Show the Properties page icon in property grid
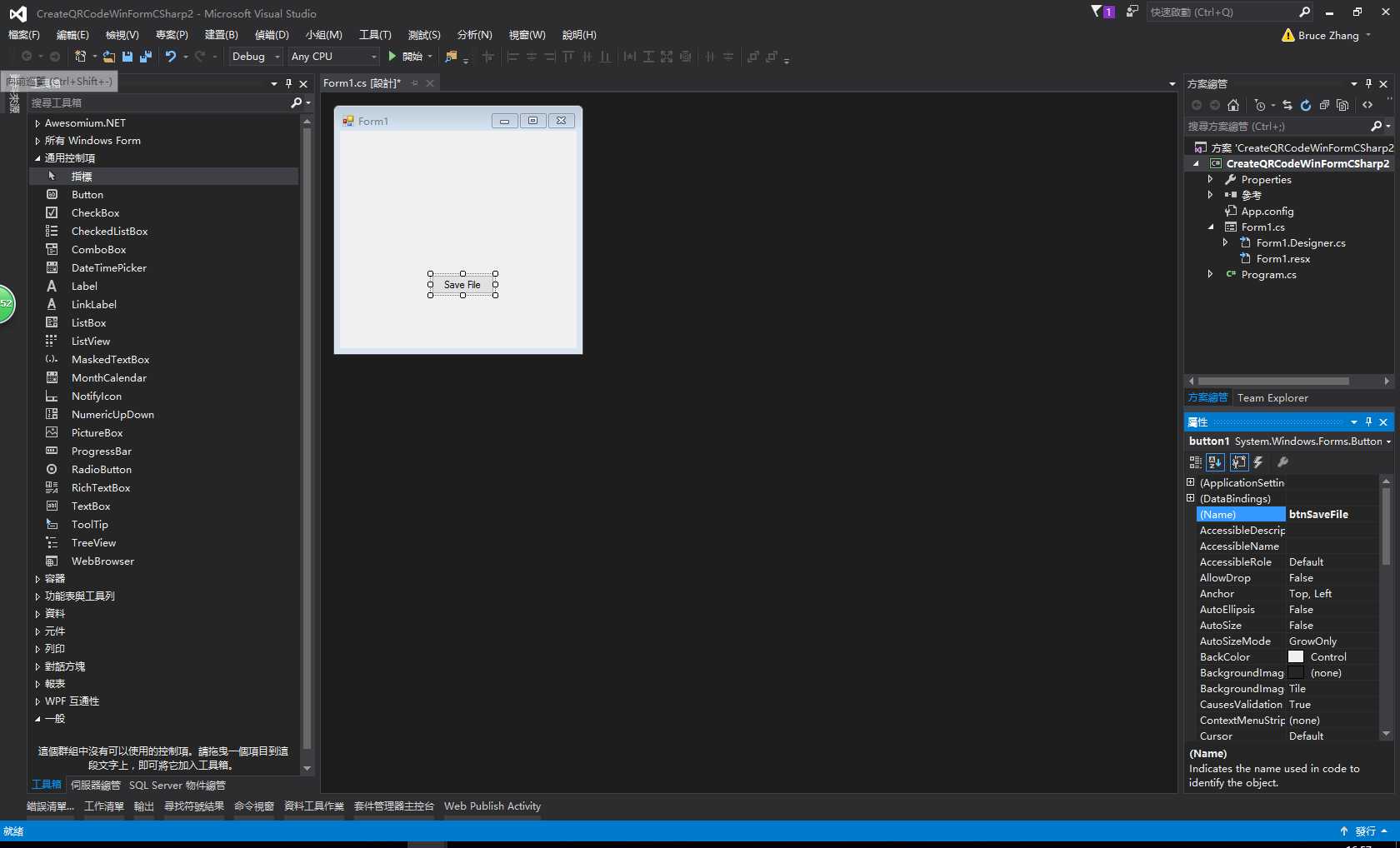Screen dimensions: 1400x848 pos(1239,462)
